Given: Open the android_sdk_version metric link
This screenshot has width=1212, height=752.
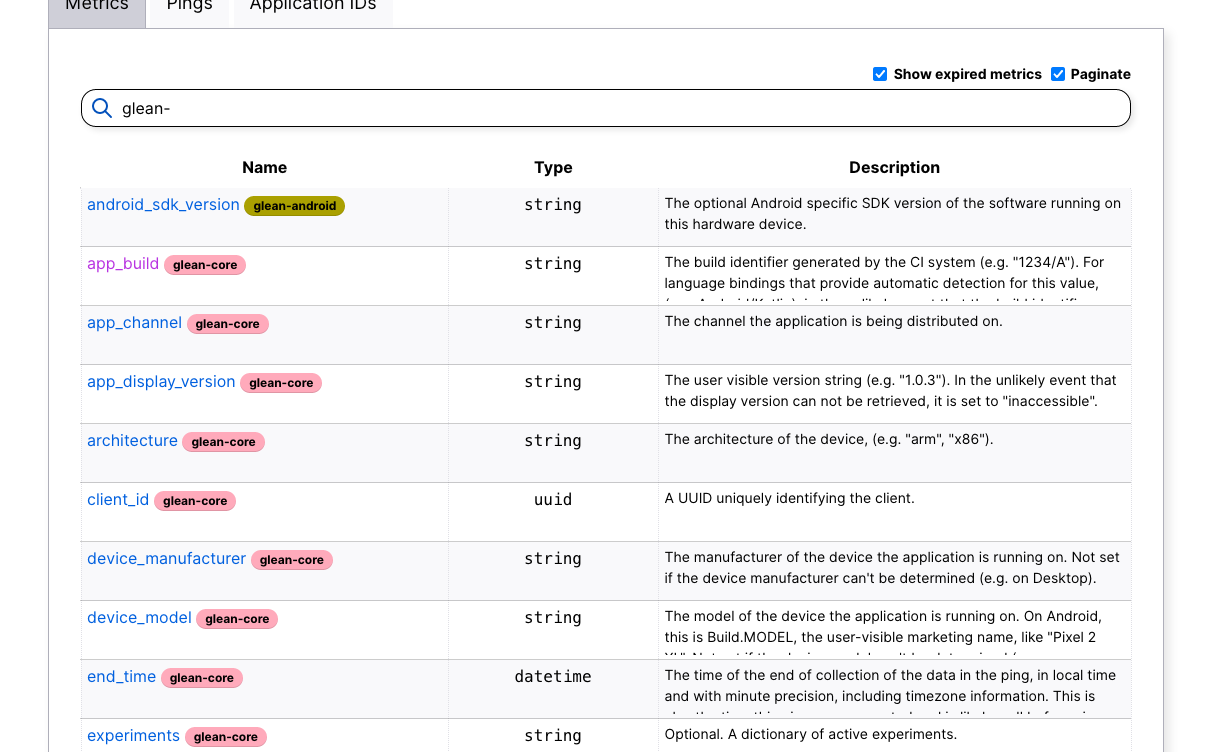Looking at the screenshot, I should [163, 204].
